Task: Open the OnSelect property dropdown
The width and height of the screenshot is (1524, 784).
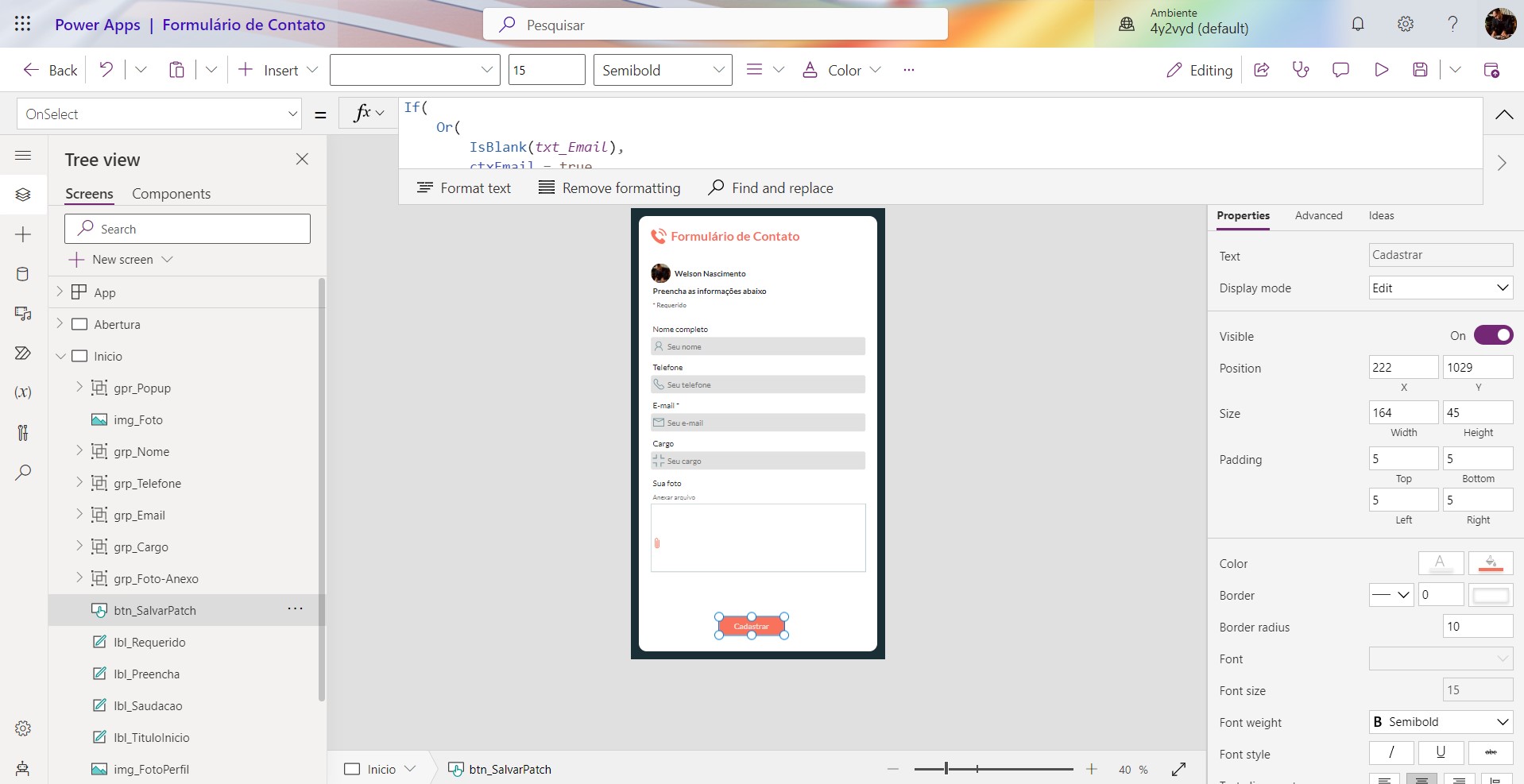Action: (159, 114)
